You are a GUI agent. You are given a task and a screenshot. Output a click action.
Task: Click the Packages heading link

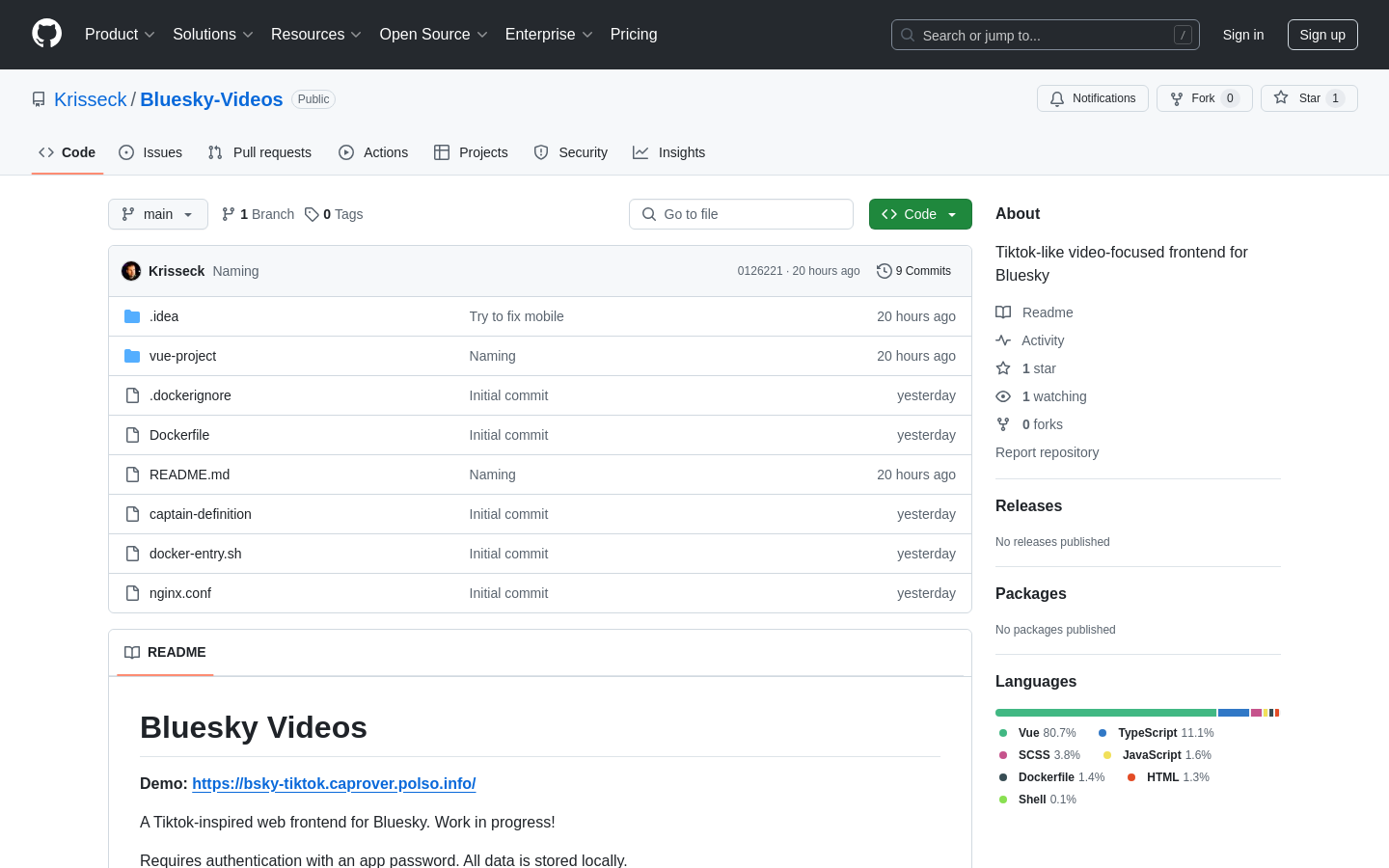click(1031, 594)
